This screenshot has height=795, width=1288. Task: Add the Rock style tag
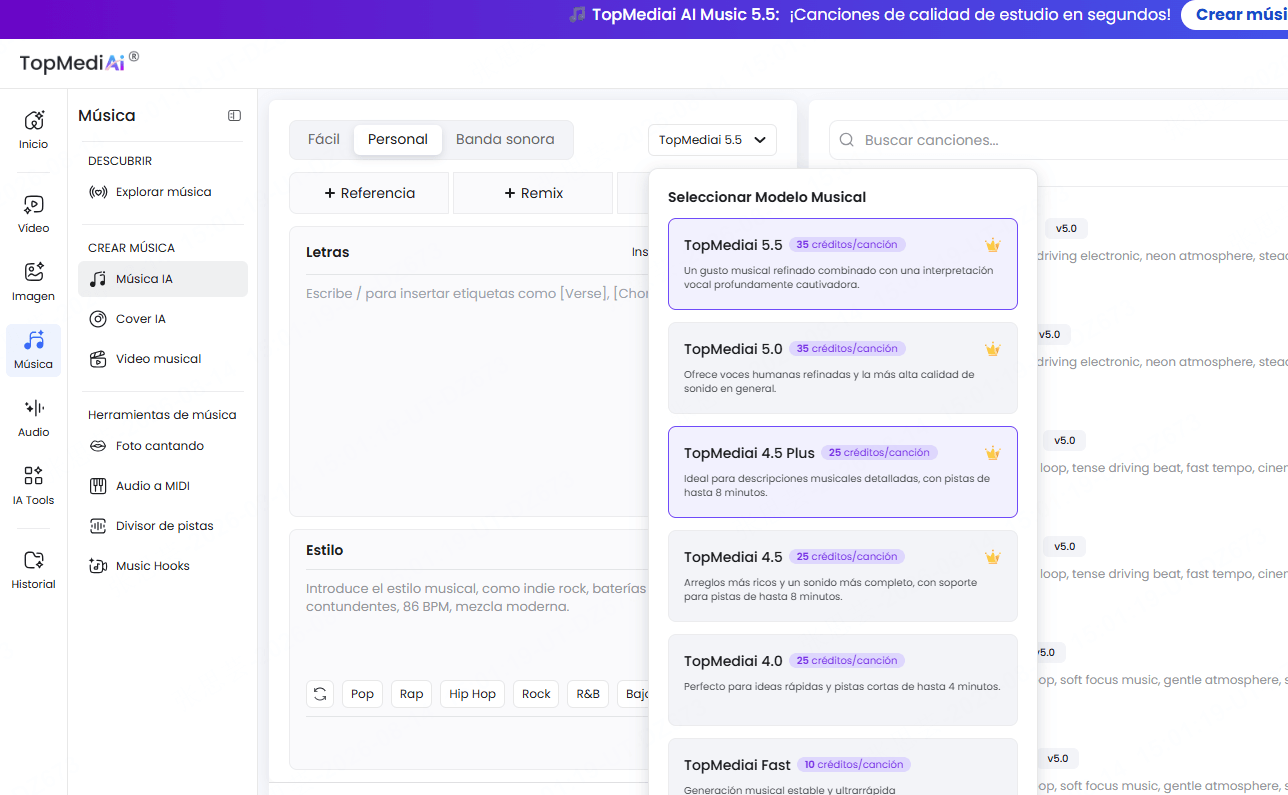(536, 694)
